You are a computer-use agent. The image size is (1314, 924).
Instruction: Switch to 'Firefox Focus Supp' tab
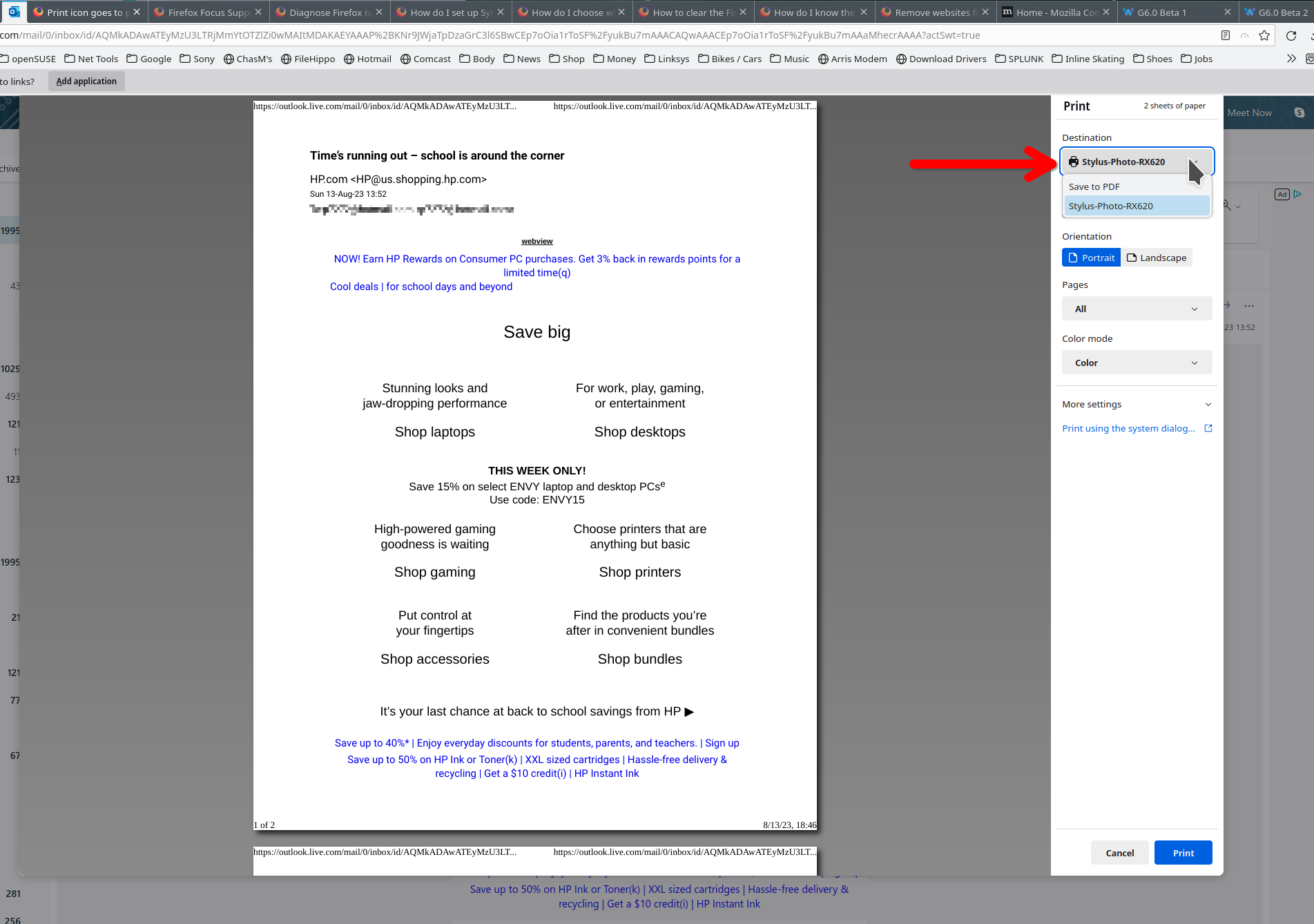tap(209, 12)
